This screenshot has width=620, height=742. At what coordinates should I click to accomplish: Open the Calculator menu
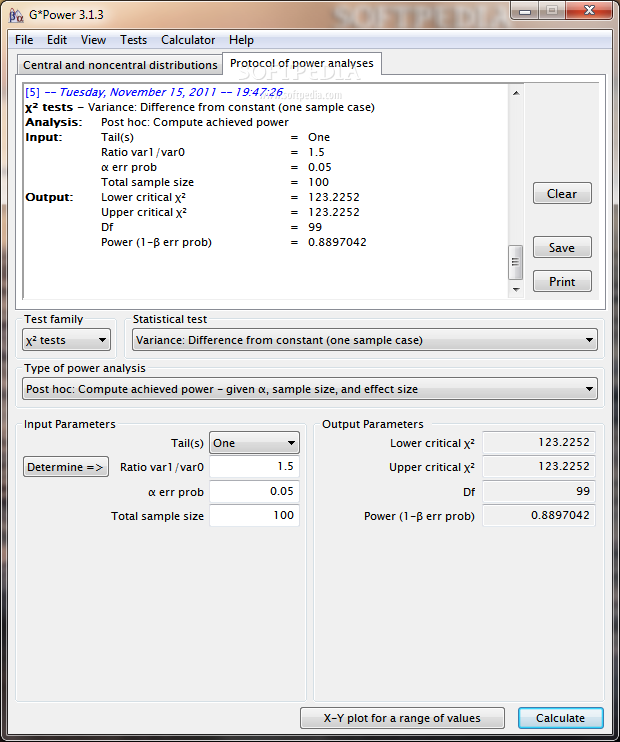[x=188, y=40]
